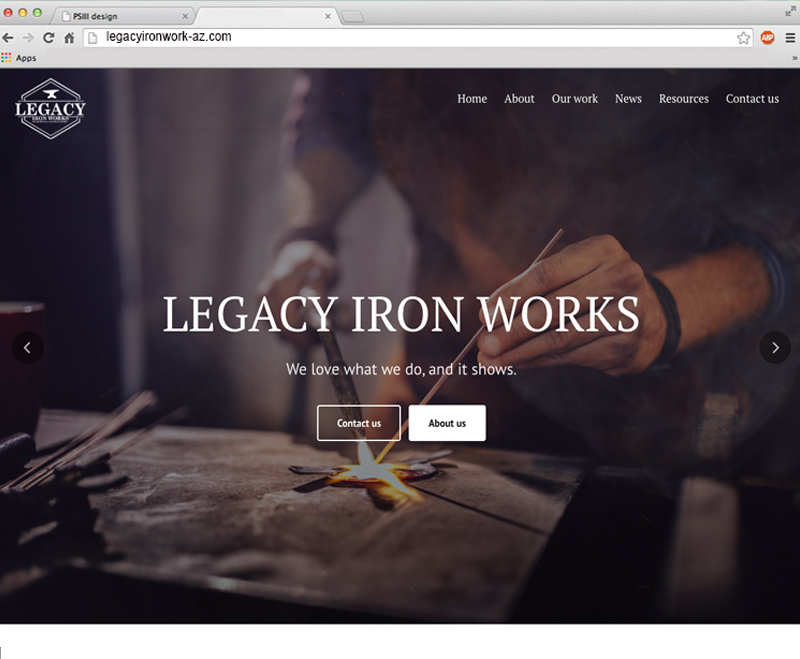The width and height of the screenshot is (800, 659).
Task: Click the Legacy Iron Works logo
Action: [x=50, y=109]
